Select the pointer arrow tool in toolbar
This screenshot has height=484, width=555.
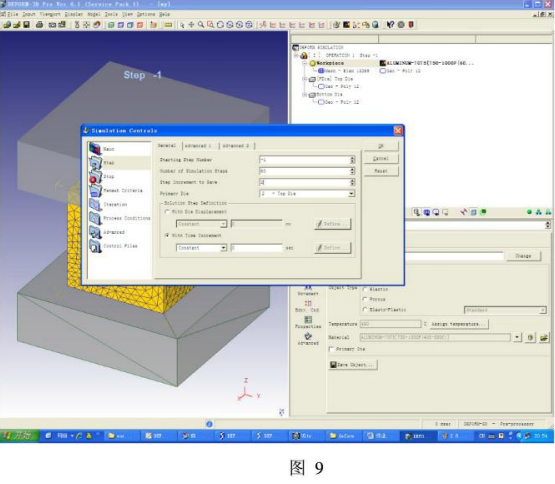click(182, 25)
